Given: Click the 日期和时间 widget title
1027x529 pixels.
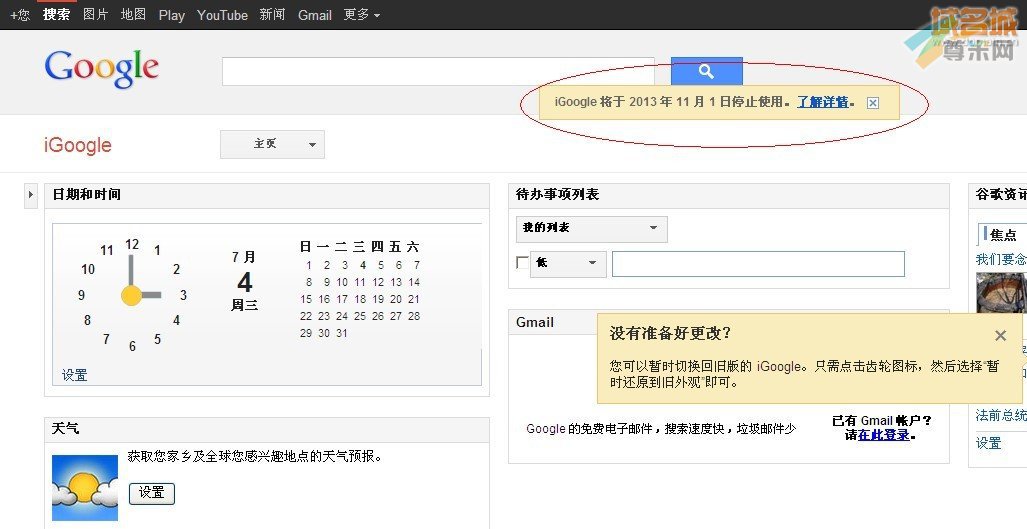Looking at the screenshot, I should (87, 194).
